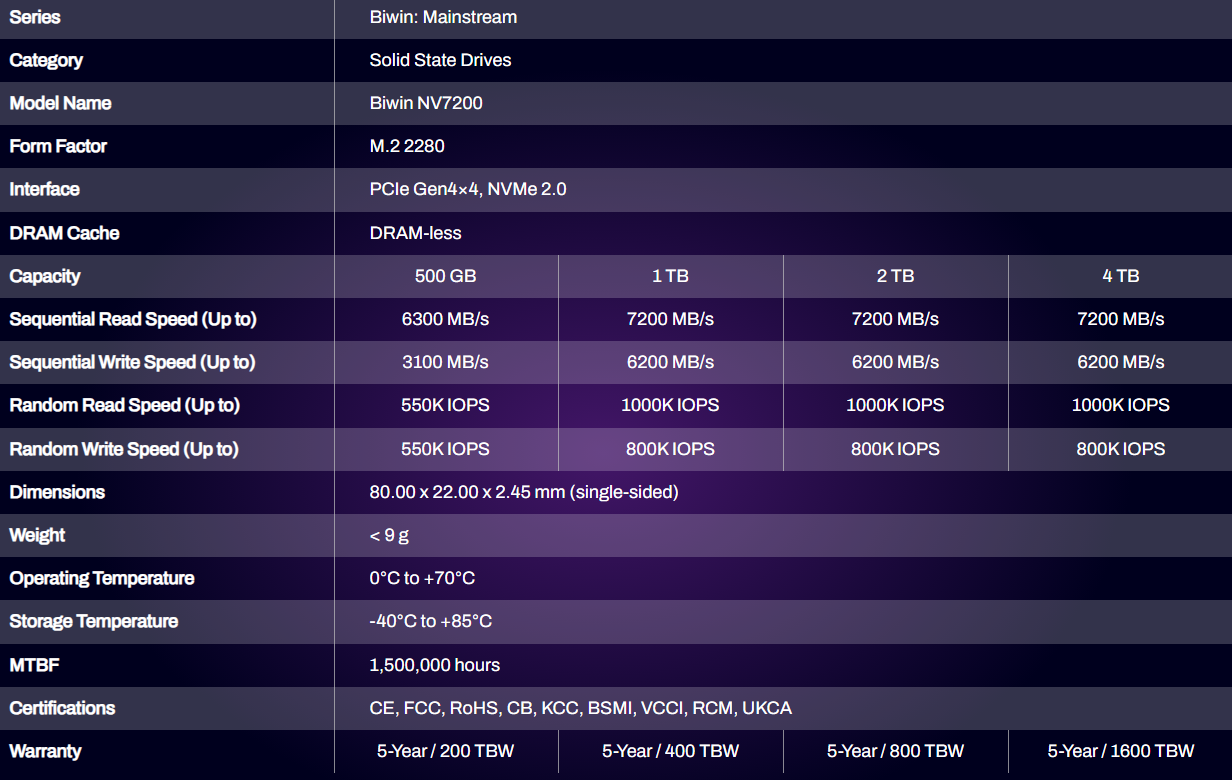Click the '2 TB' capacity cell

click(x=895, y=276)
